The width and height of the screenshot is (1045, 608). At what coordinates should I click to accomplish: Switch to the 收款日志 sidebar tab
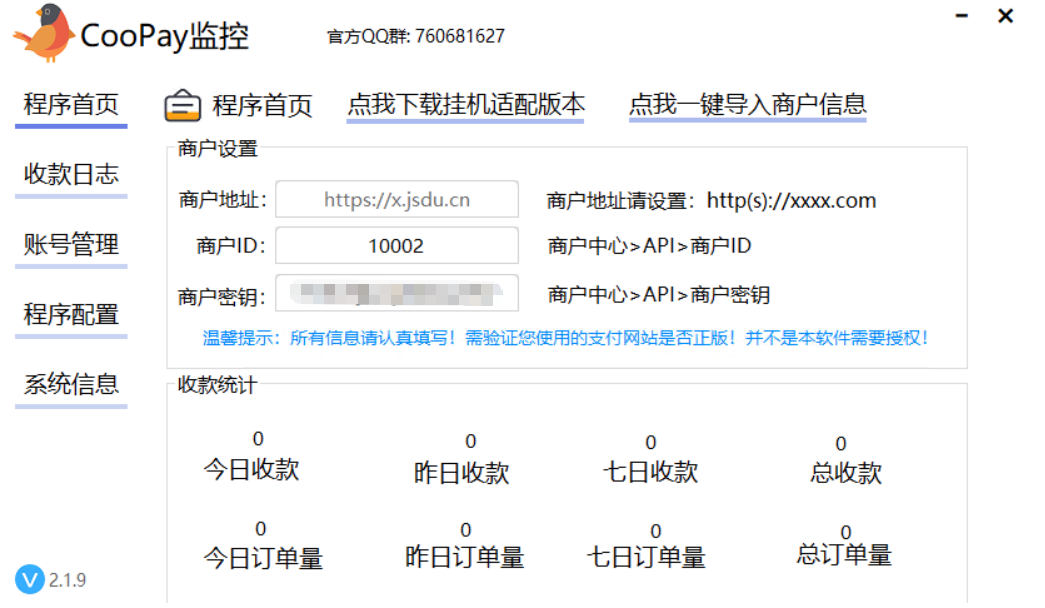coord(71,174)
